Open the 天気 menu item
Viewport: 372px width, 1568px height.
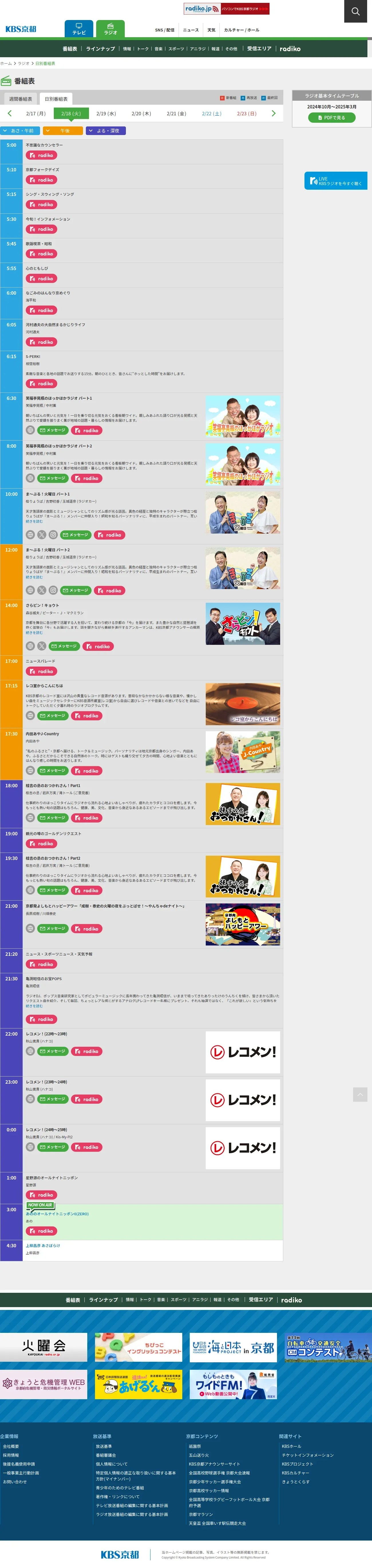coord(211,30)
